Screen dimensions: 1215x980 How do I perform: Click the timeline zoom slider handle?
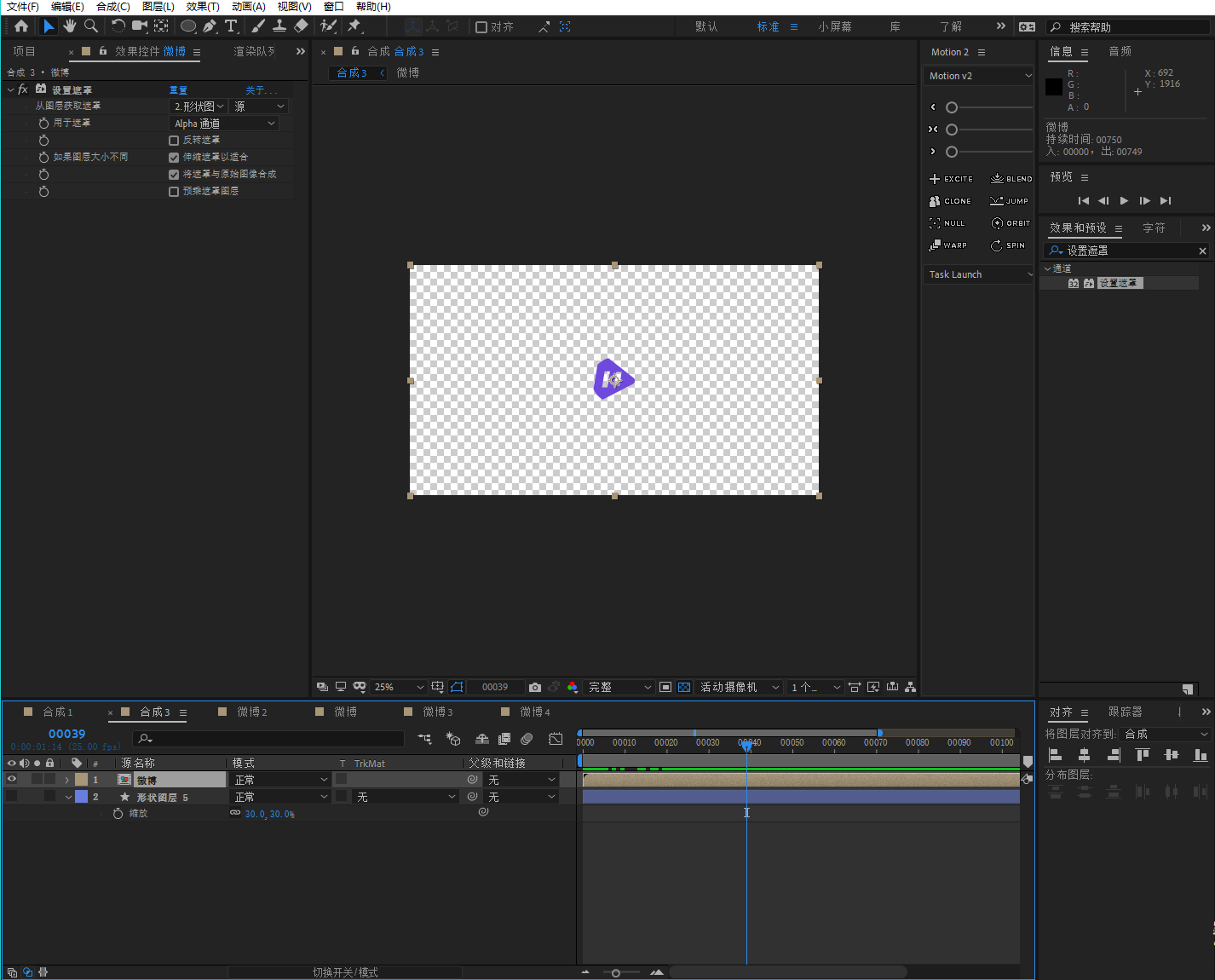[616, 972]
